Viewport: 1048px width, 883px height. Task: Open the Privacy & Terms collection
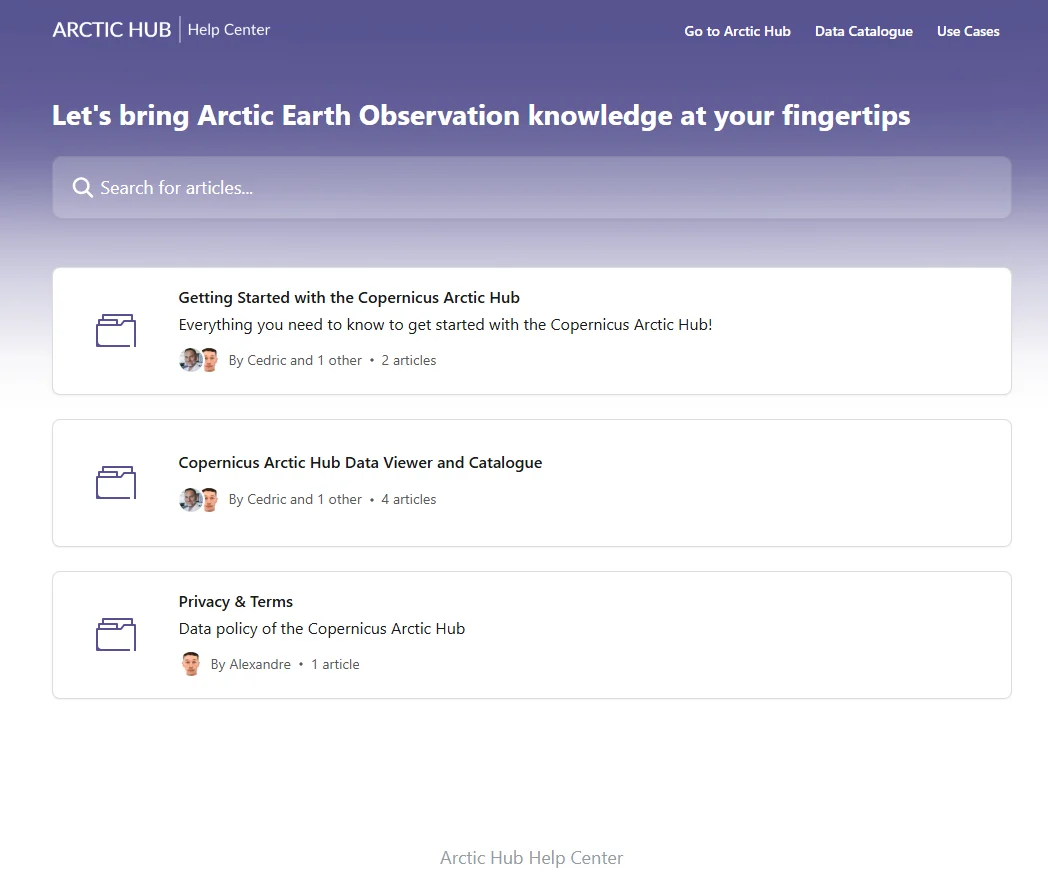pos(235,602)
